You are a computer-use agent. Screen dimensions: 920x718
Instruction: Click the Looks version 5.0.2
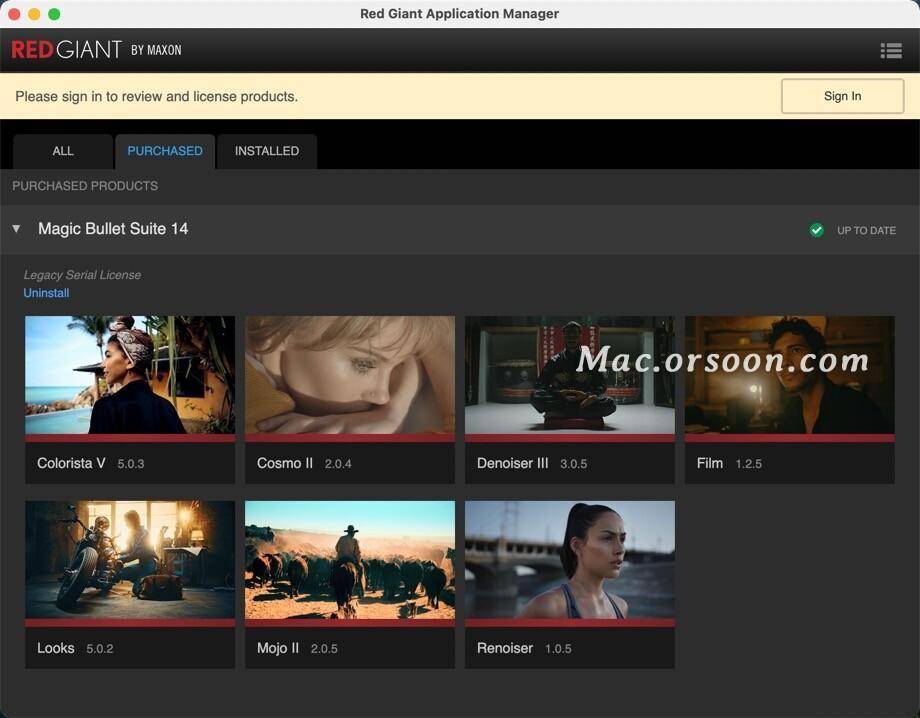[100, 649]
